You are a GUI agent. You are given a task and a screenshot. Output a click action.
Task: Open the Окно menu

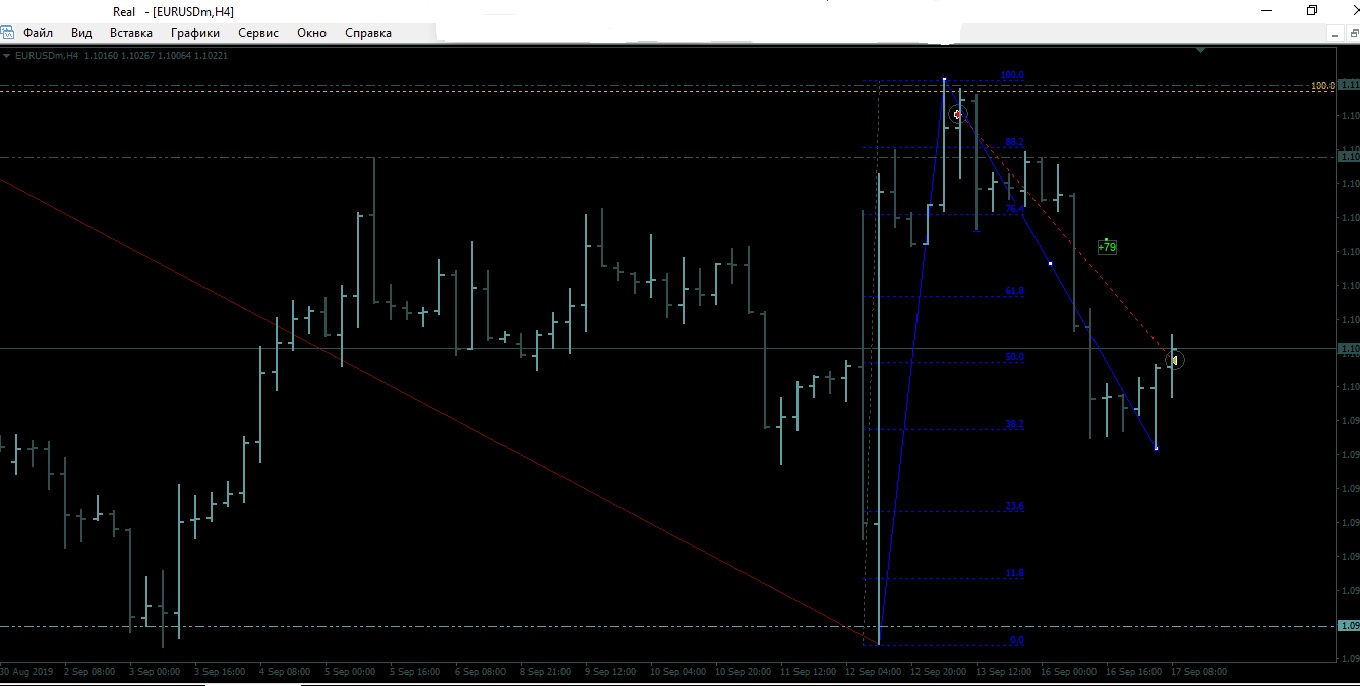pos(312,33)
